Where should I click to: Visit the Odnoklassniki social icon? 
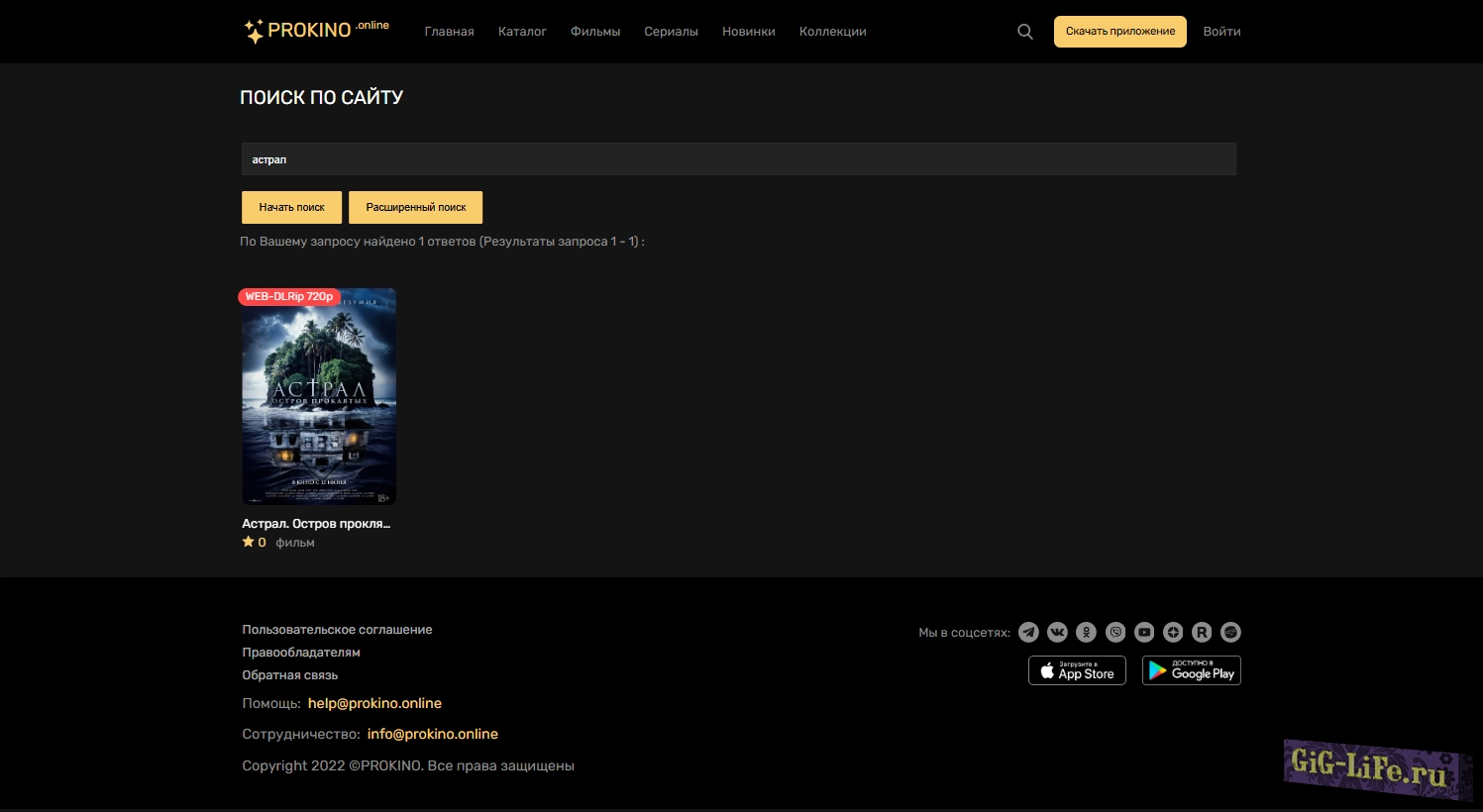click(1087, 632)
